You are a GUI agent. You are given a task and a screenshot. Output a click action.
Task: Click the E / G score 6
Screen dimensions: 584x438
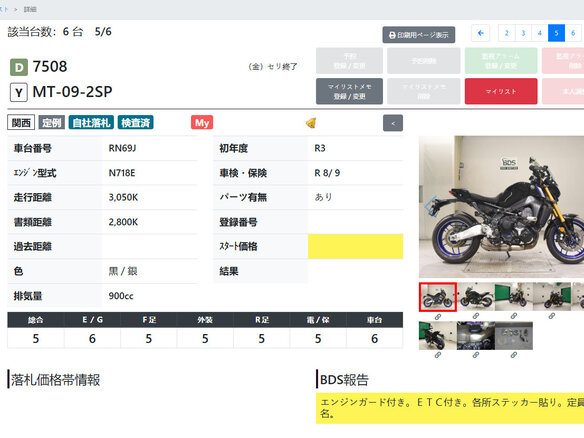(92, 339)
